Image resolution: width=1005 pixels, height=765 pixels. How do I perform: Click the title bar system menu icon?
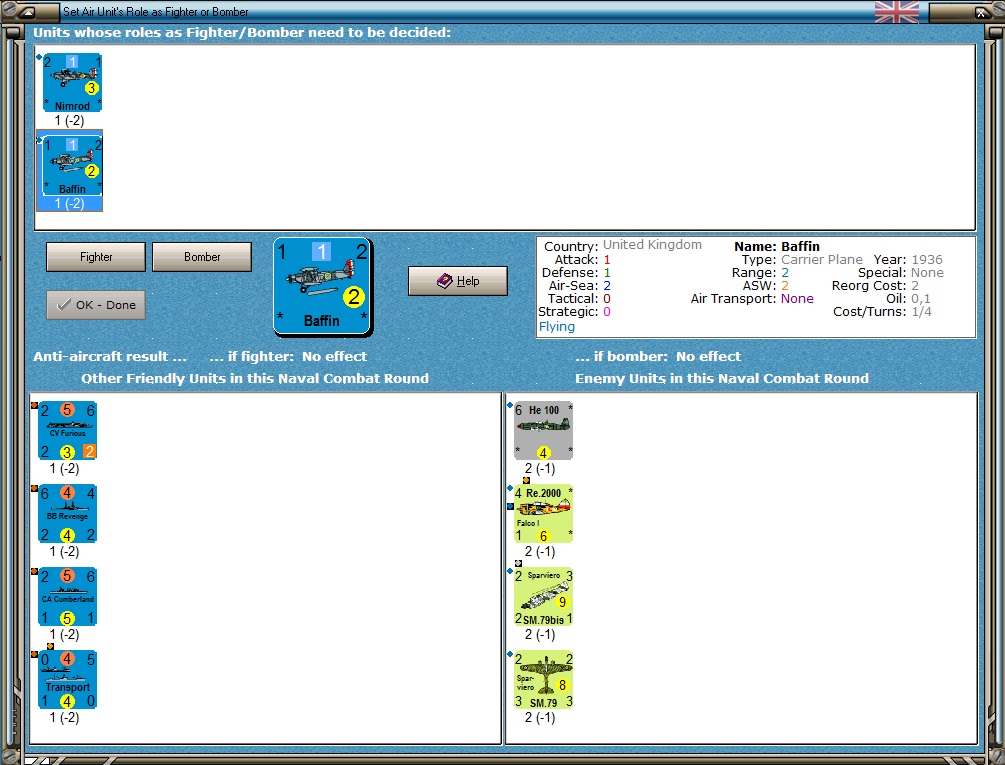click(x=27, y=12)
